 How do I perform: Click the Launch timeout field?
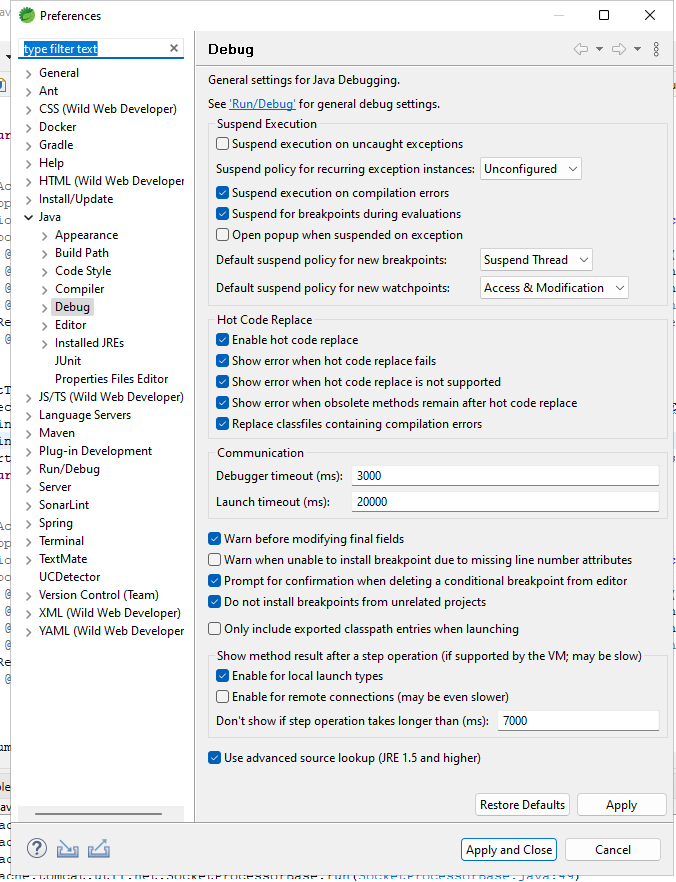(x=505, y=502)
